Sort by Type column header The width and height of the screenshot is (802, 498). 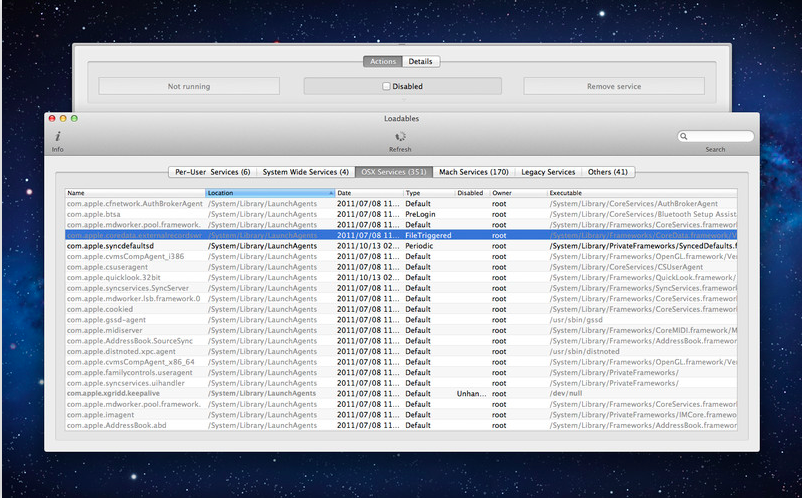click(x=429, y=193)
